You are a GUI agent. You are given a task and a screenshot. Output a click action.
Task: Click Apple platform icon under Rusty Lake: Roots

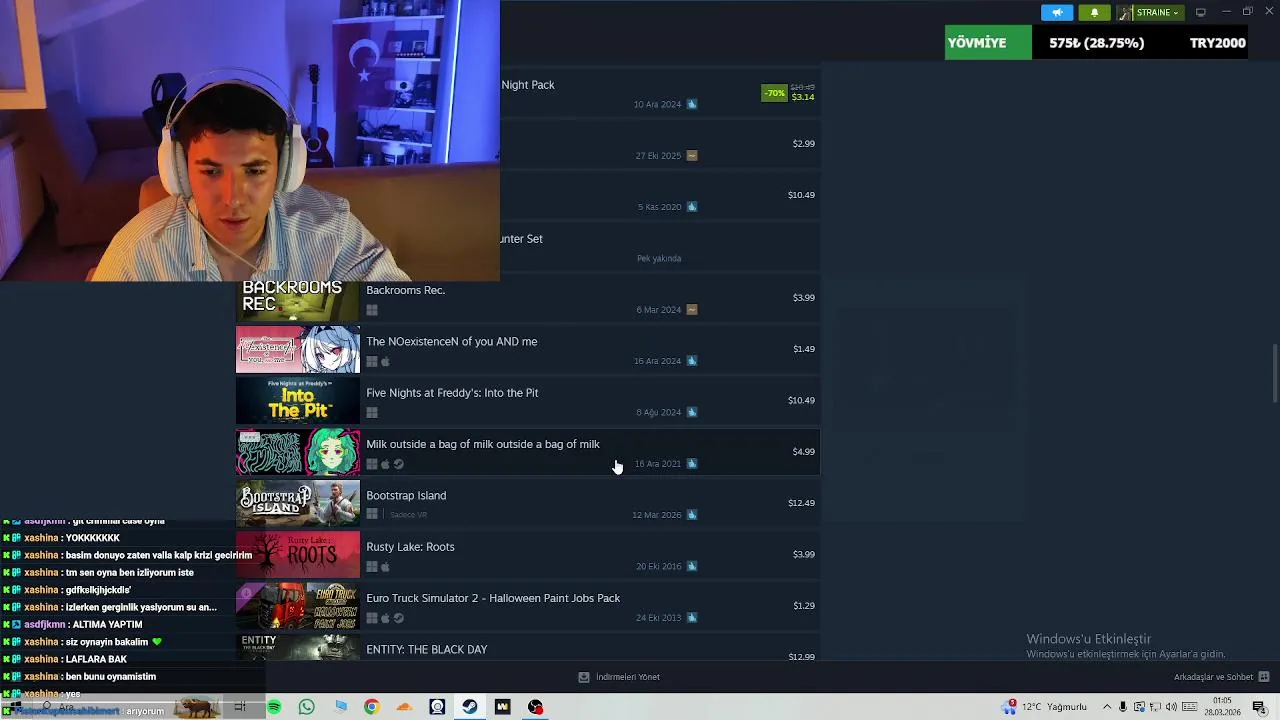coord(385,567)
